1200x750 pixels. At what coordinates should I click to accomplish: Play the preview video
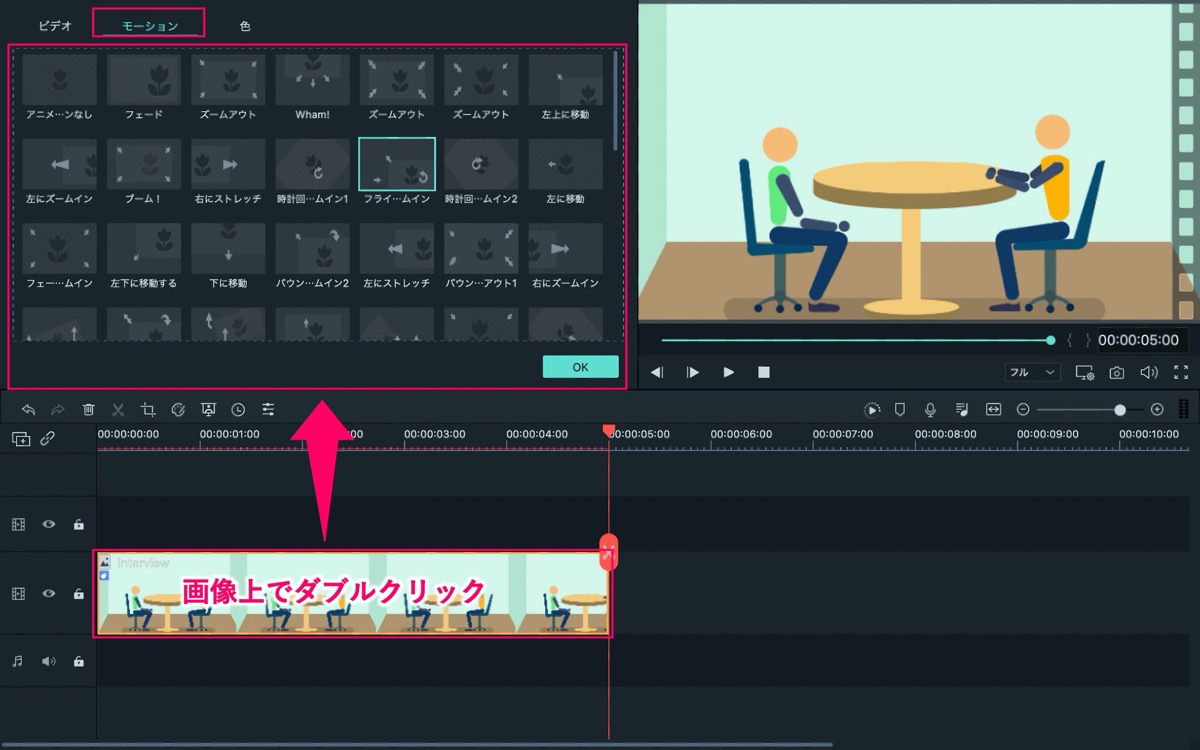click(x=729, y=372)
